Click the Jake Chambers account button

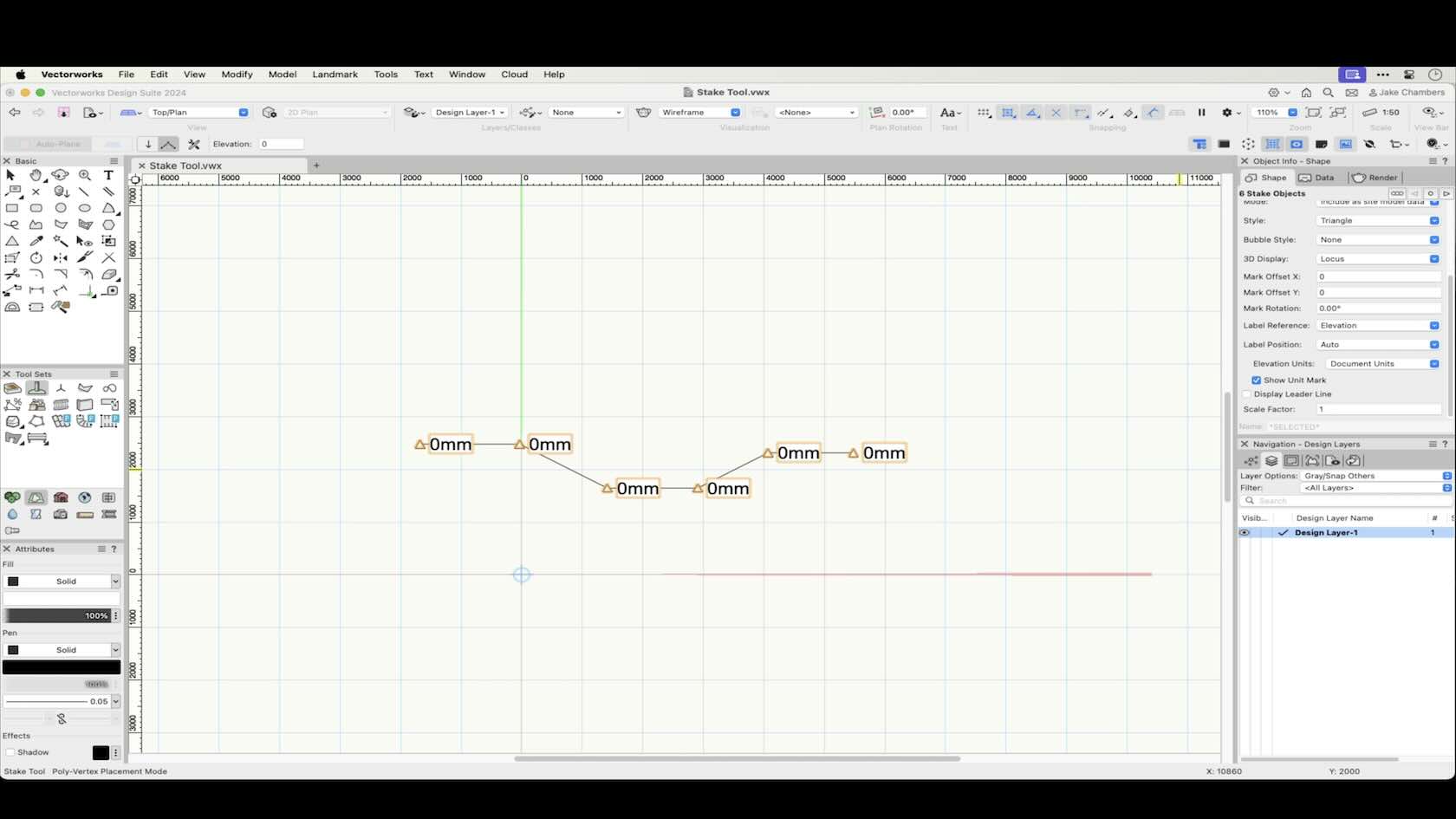1407,93
